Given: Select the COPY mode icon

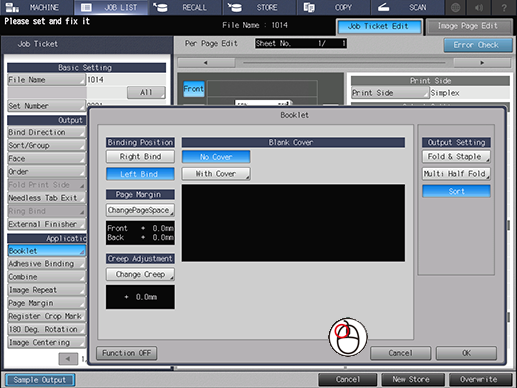Looking at the screenshot, I should pyautogui.click(x=309, y=7).
